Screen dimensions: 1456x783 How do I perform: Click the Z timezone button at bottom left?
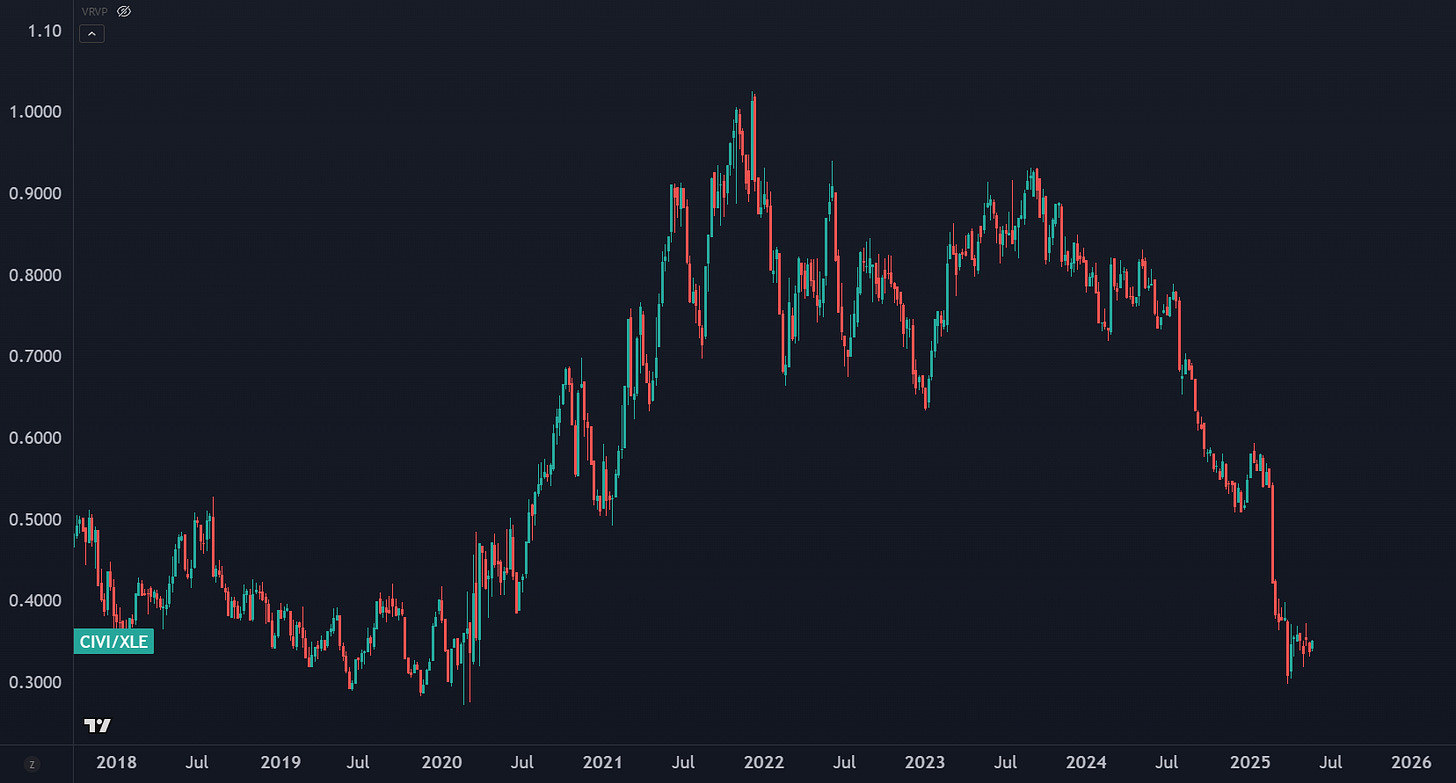pyautogui.click(x=32, y=764)
